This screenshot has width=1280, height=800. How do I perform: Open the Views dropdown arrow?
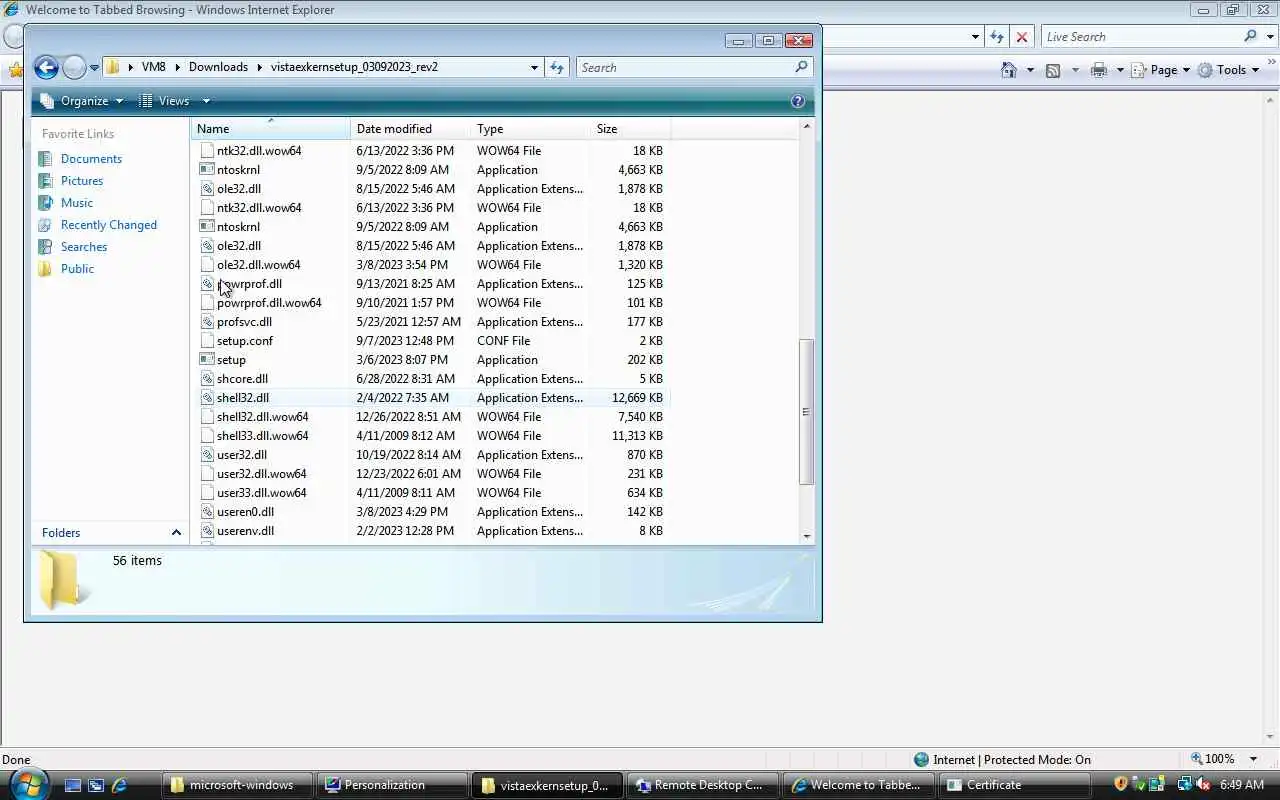click(x=206, y=101)
